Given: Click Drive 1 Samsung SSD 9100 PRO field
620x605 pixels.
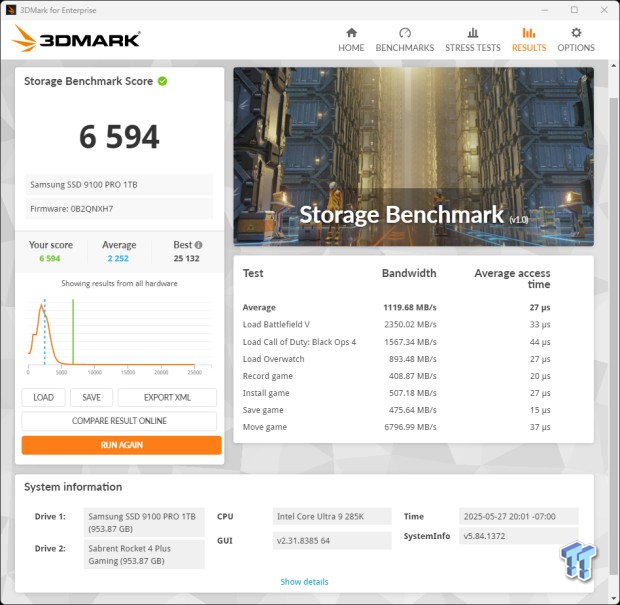Looking at the screenshot, I should pyautogui.click(x=144, y=522).
